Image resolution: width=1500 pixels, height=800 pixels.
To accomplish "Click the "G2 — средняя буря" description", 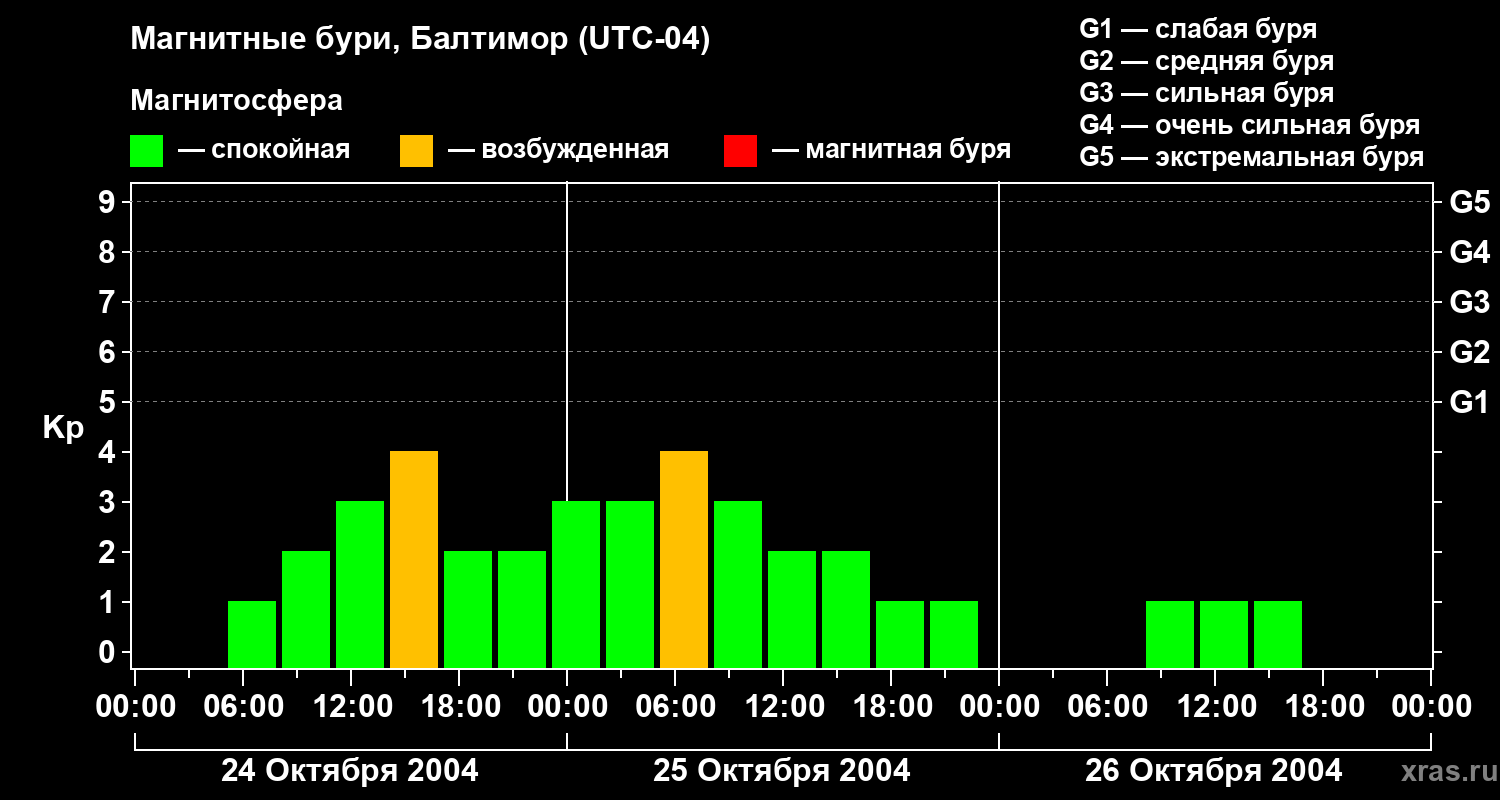I will point(1207,61).
